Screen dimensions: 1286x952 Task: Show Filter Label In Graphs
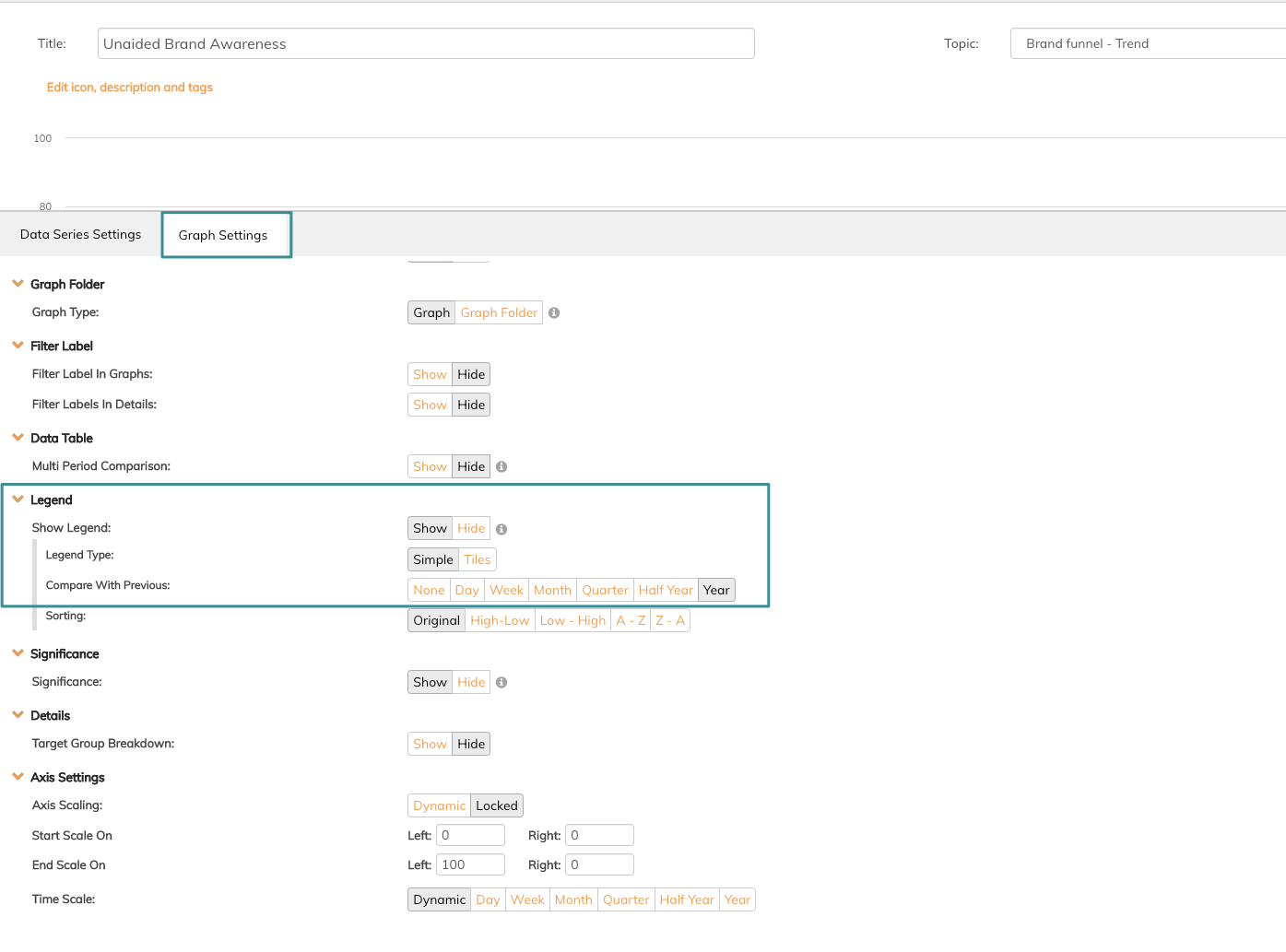[430, 374]
